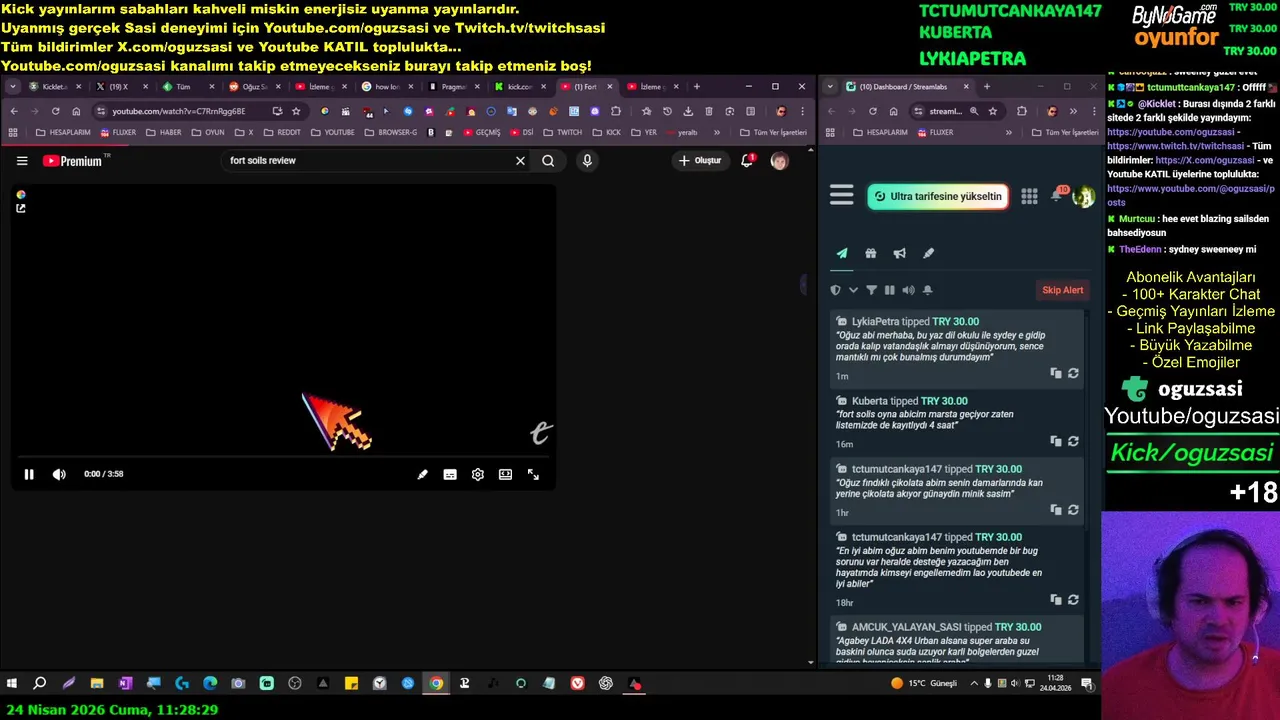This screenshot has height=720, width=1280.
Task: Start YouTube voice search microphone
Action: tap(587, 160)
